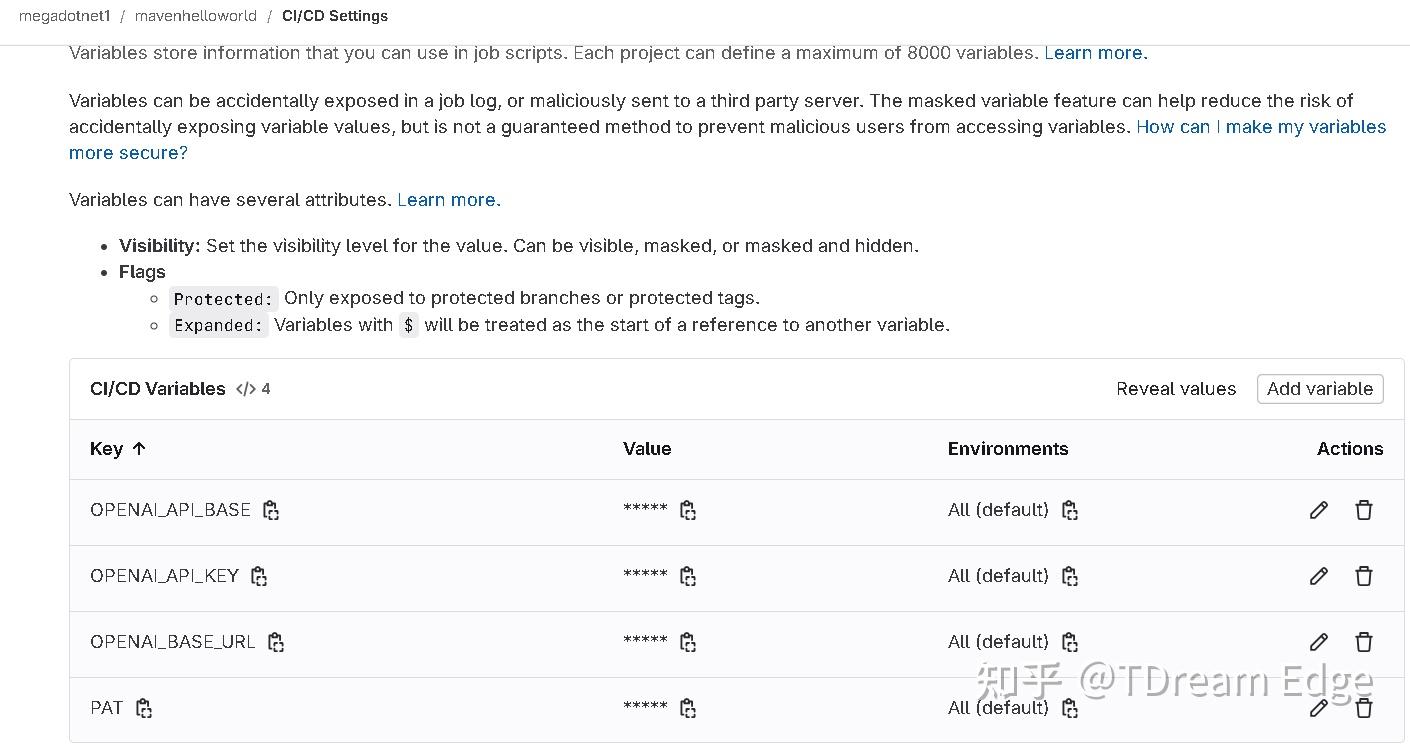Toggle the Key column sort order
The image size is (1410, 744).
118,449
